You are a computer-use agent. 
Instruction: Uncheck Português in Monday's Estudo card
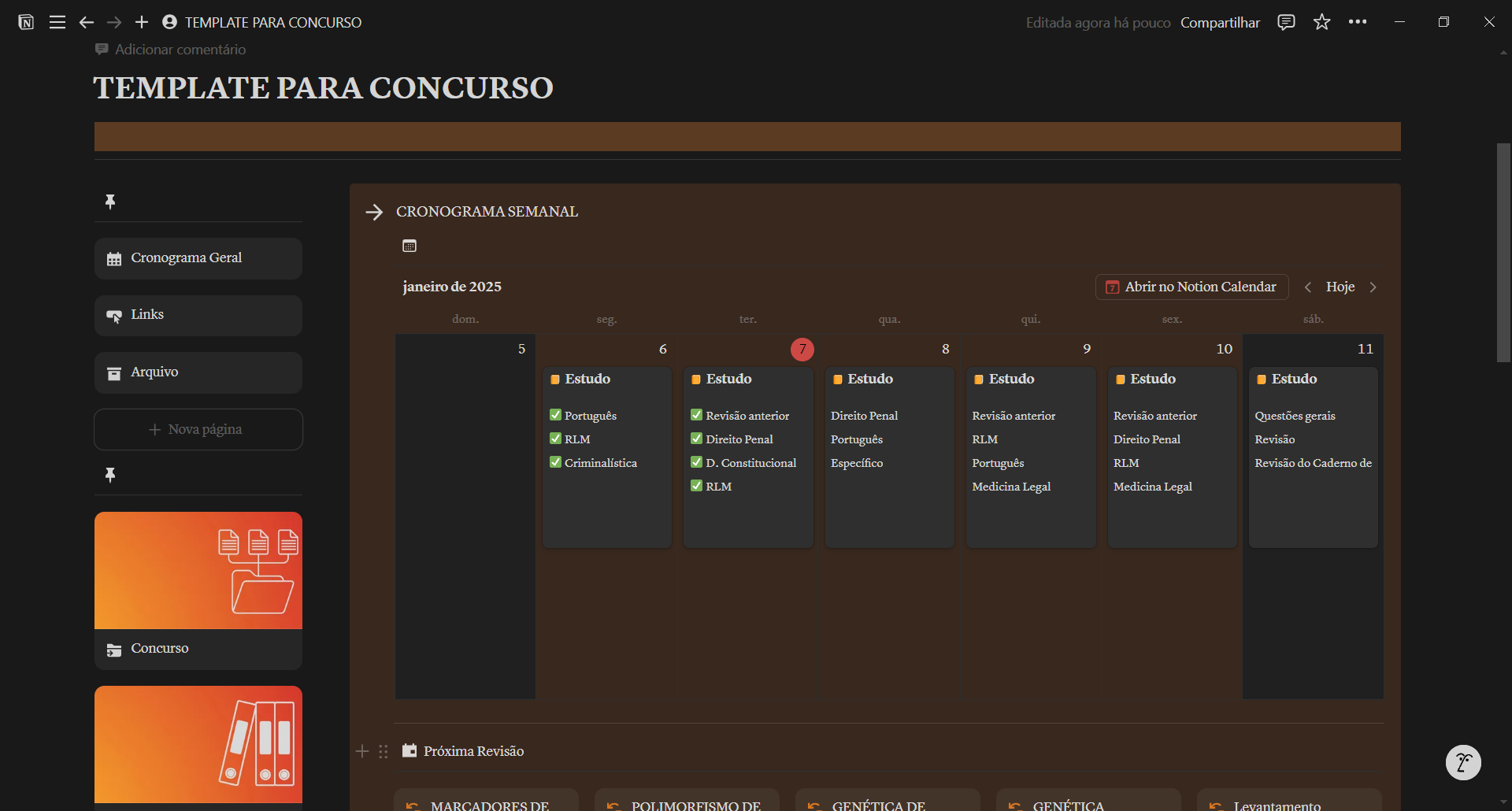tap(555, 415)
